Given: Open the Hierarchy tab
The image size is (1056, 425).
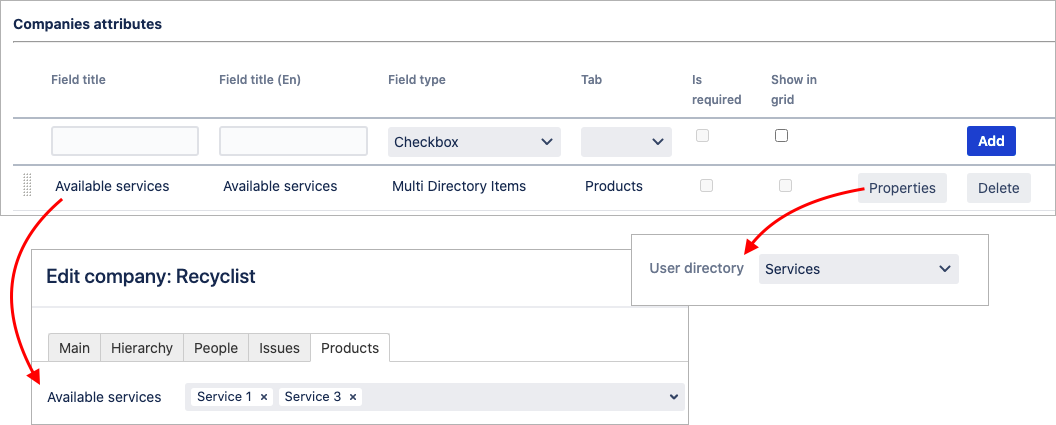Looking at the screenshot, I should click(x=141, y=348).
